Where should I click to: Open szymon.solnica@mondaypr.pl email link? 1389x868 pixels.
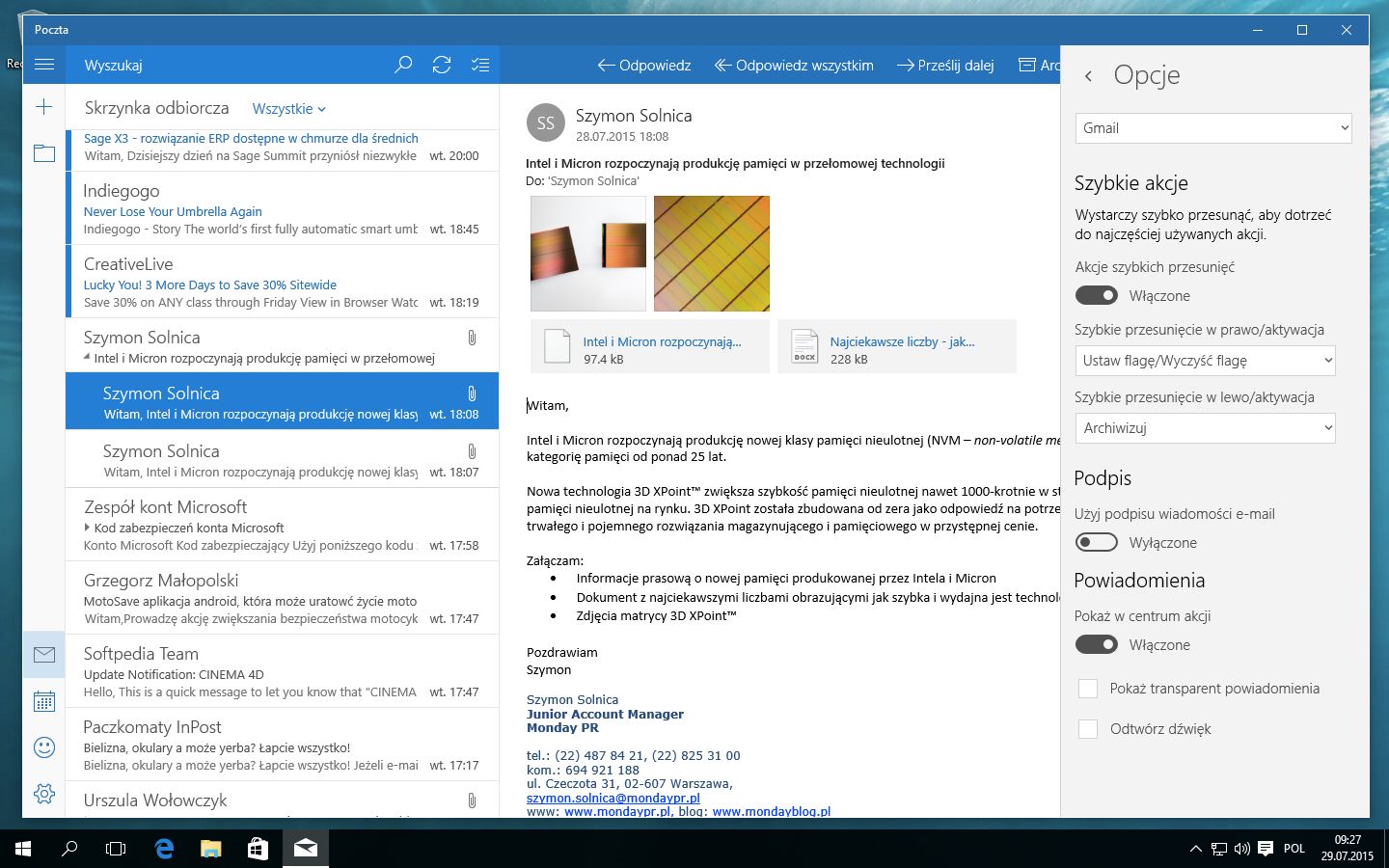[613, 798]
